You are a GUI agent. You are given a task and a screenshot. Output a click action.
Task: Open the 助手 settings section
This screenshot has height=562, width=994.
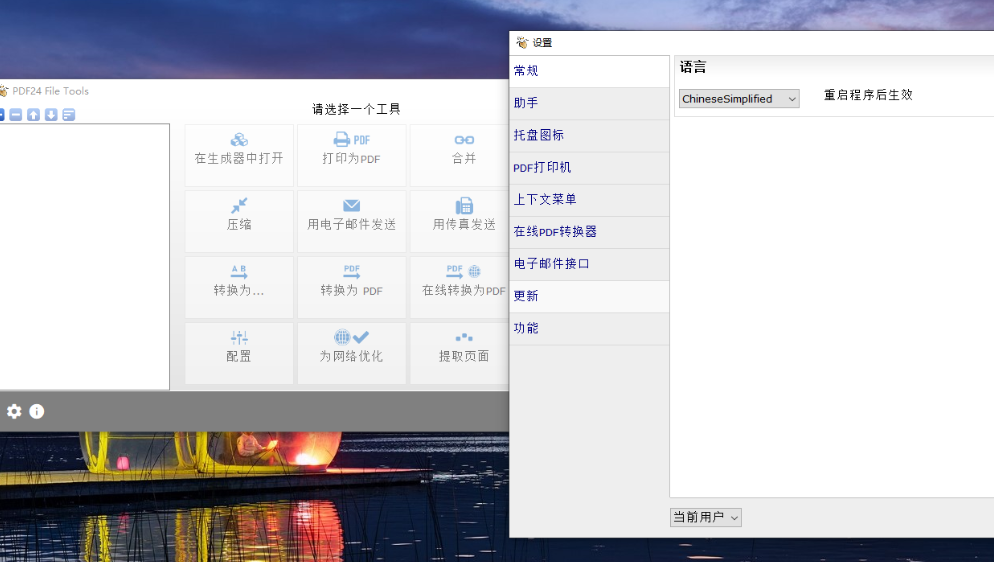pos(589,103)
